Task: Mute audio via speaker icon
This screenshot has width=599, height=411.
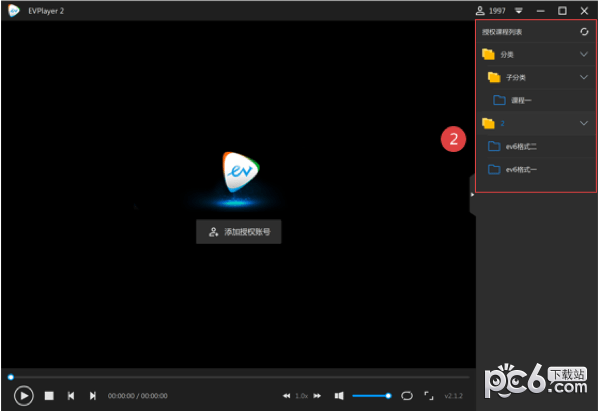Action: [x=339, y=396]
